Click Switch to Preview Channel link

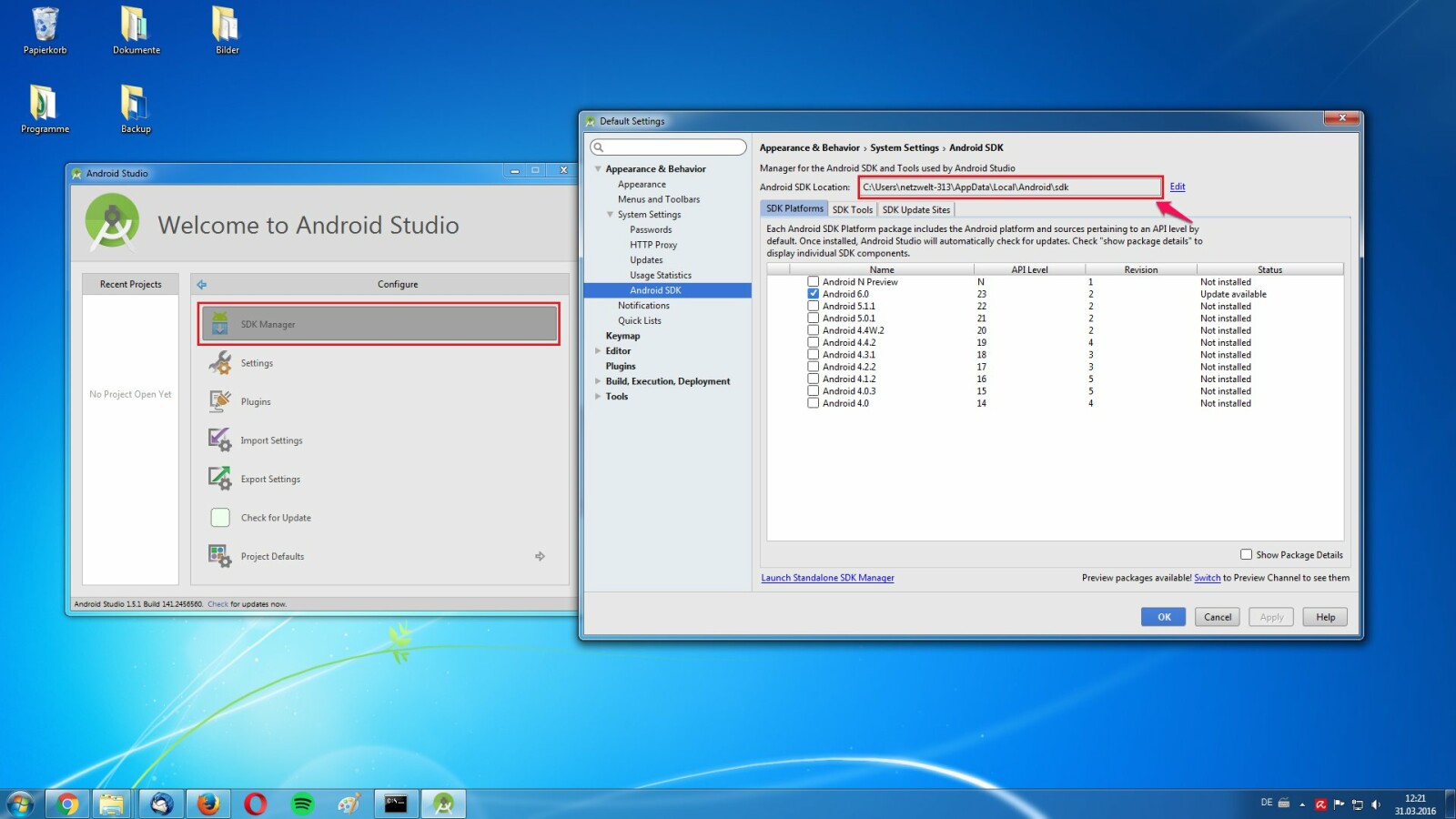[1208, 578]
